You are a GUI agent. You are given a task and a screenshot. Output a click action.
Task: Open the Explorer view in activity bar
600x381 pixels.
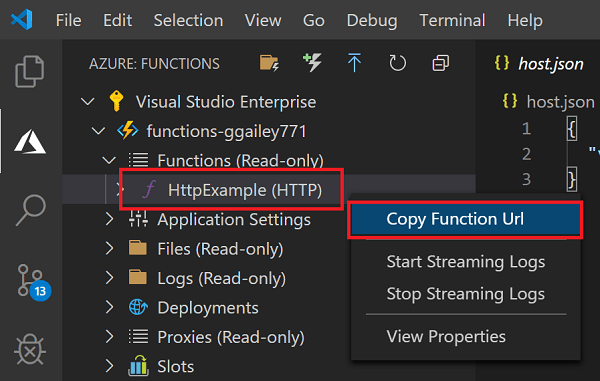[30, 71]
